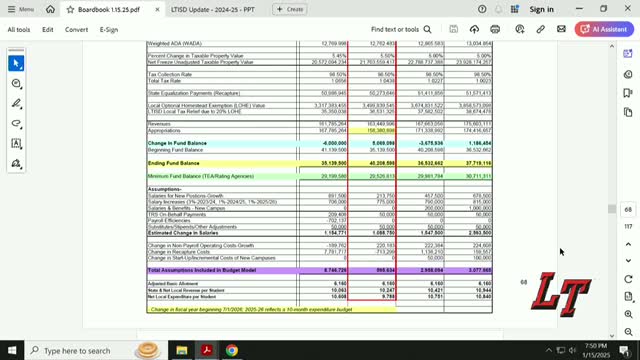Click the current page number 68 box

point(628,209)
